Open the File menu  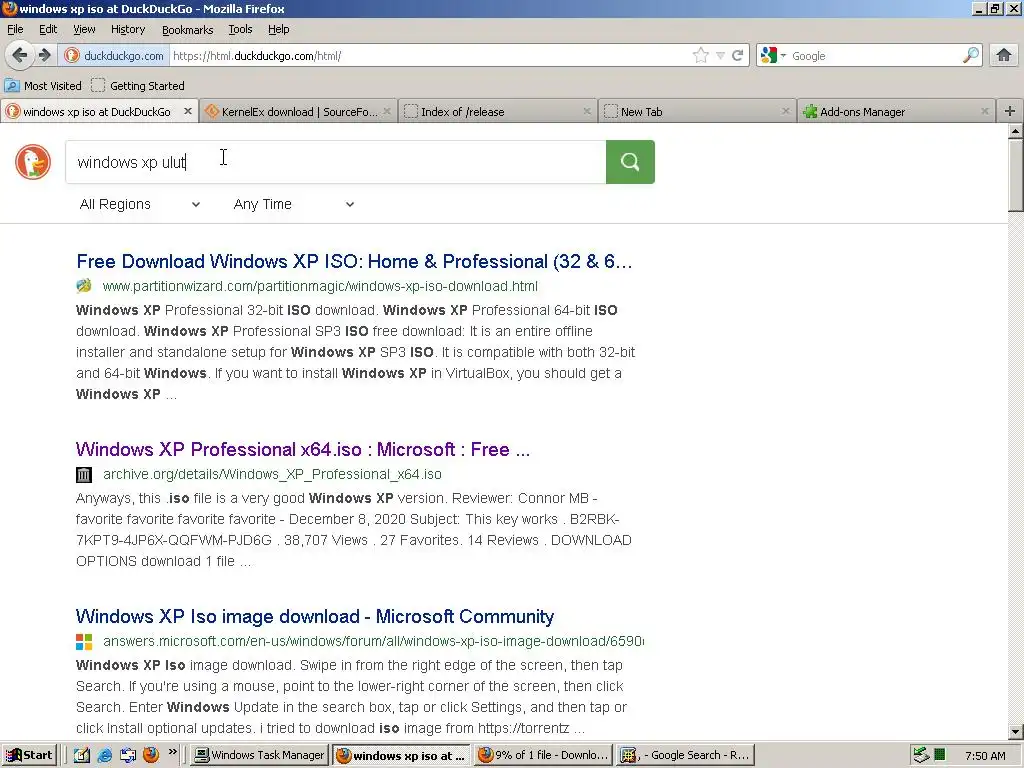[15, 29]
